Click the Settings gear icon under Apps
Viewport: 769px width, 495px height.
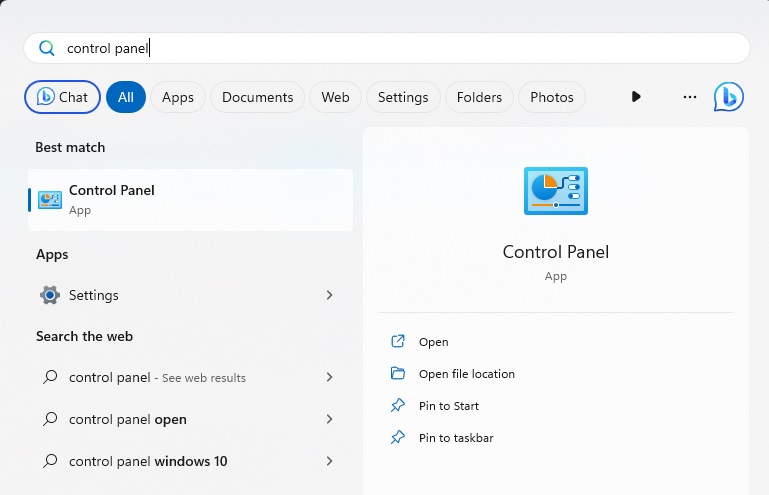point(50,295)
